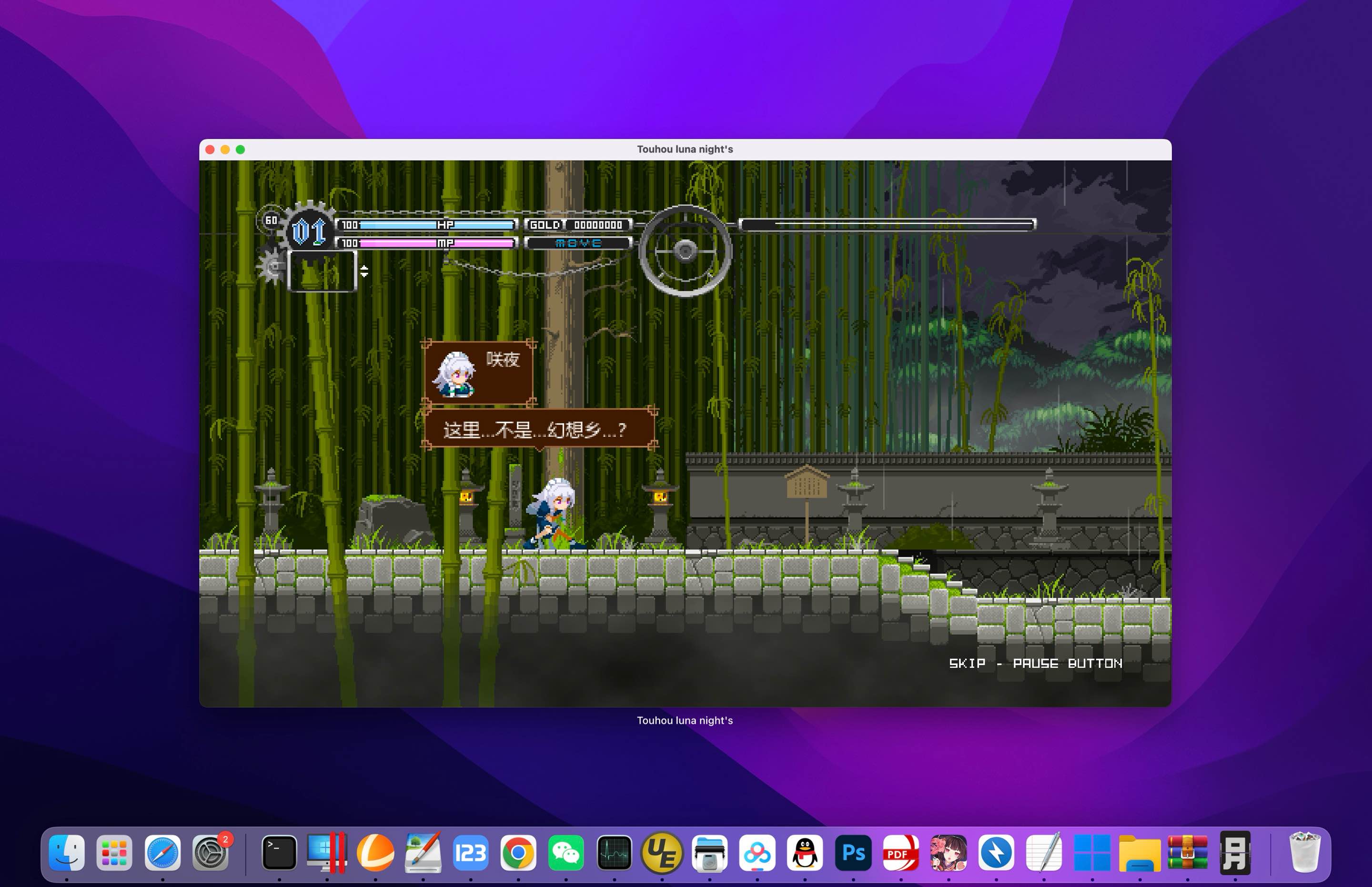
Task: Open the blue lightning bolt app
Action: 997,852
